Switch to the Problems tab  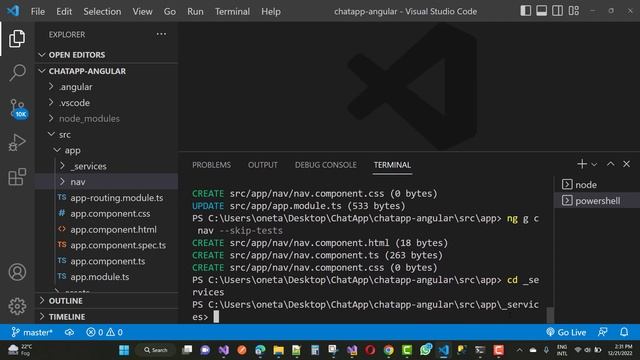(x=211, y=165)
